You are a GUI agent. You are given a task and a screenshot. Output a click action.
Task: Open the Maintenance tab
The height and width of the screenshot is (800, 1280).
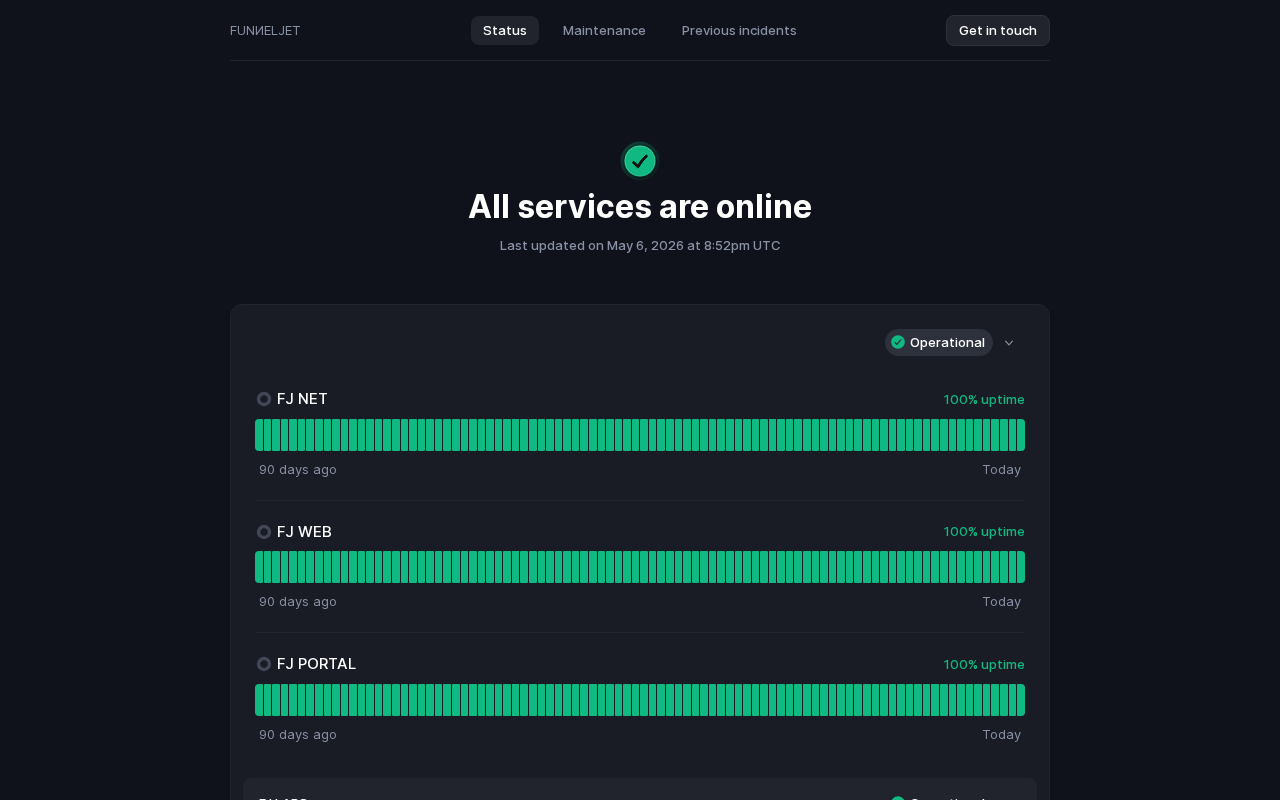[604, 30]
